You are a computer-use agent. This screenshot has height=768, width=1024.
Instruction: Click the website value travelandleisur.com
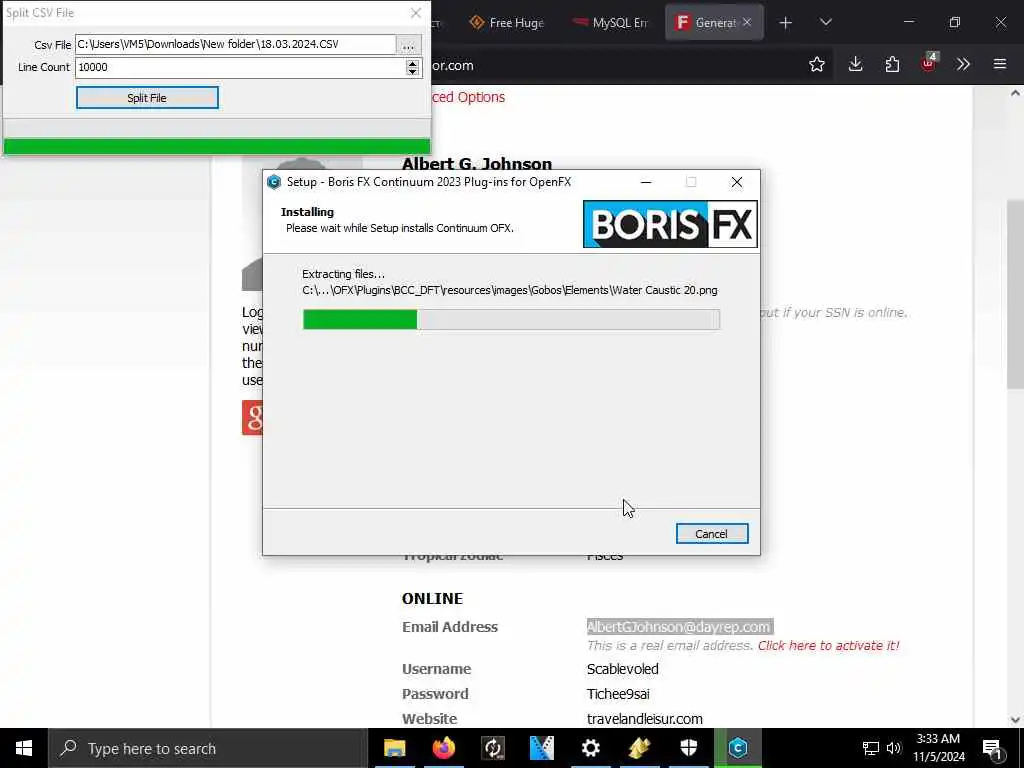(x=645, y=718)
